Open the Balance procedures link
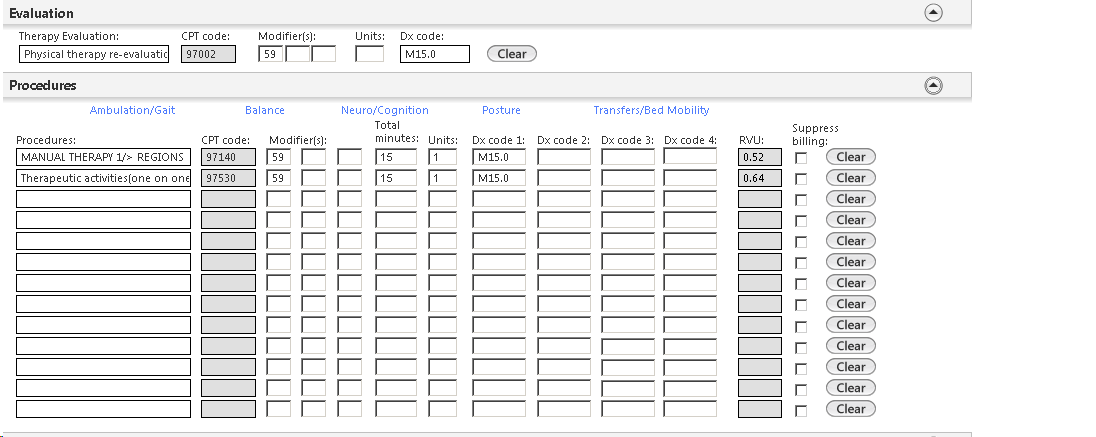The height and width of the screenshot is (437, 1096). pyautogui.click(x=265, y=110)
